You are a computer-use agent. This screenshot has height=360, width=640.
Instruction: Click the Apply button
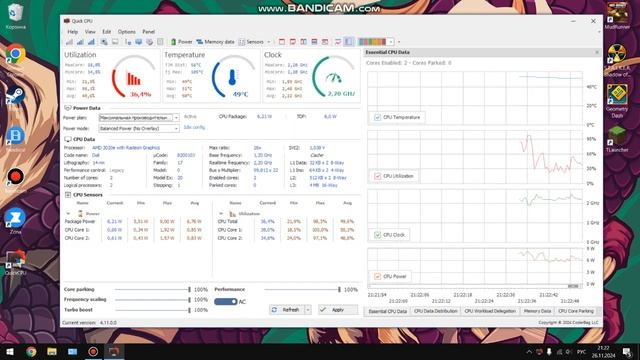pos(338,310)
